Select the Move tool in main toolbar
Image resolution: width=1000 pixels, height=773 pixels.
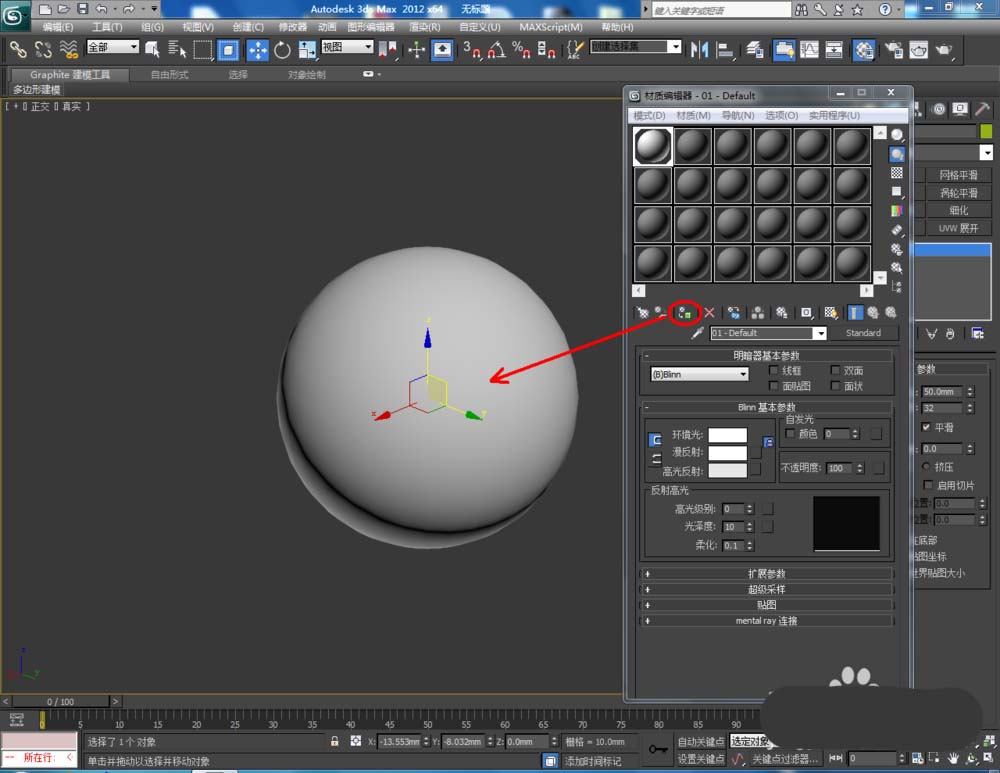tap(257, 49)
